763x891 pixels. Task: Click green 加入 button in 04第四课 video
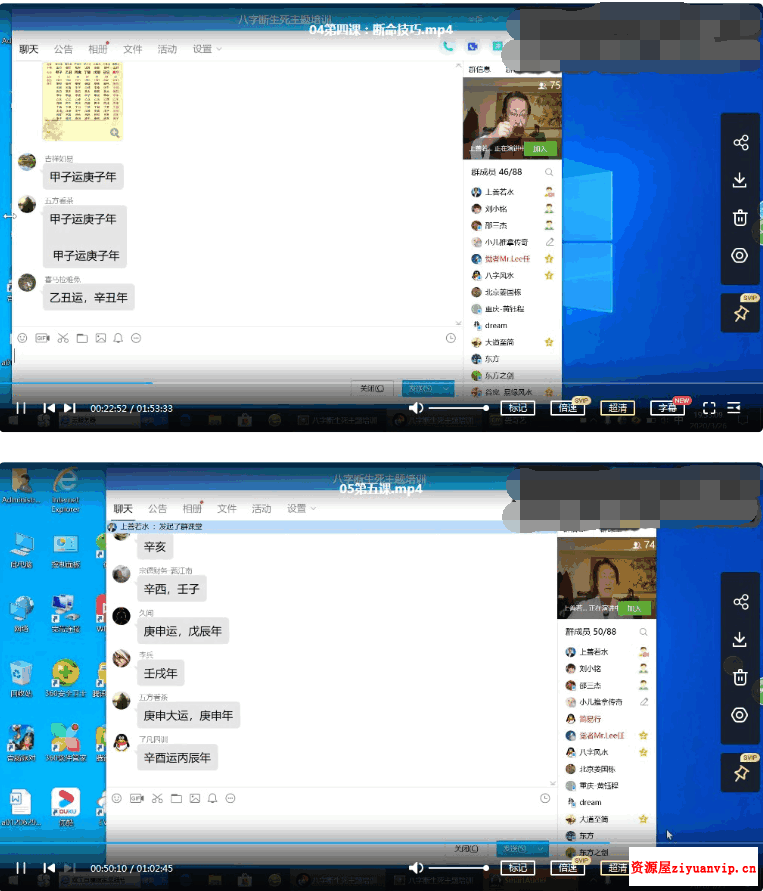540,149
